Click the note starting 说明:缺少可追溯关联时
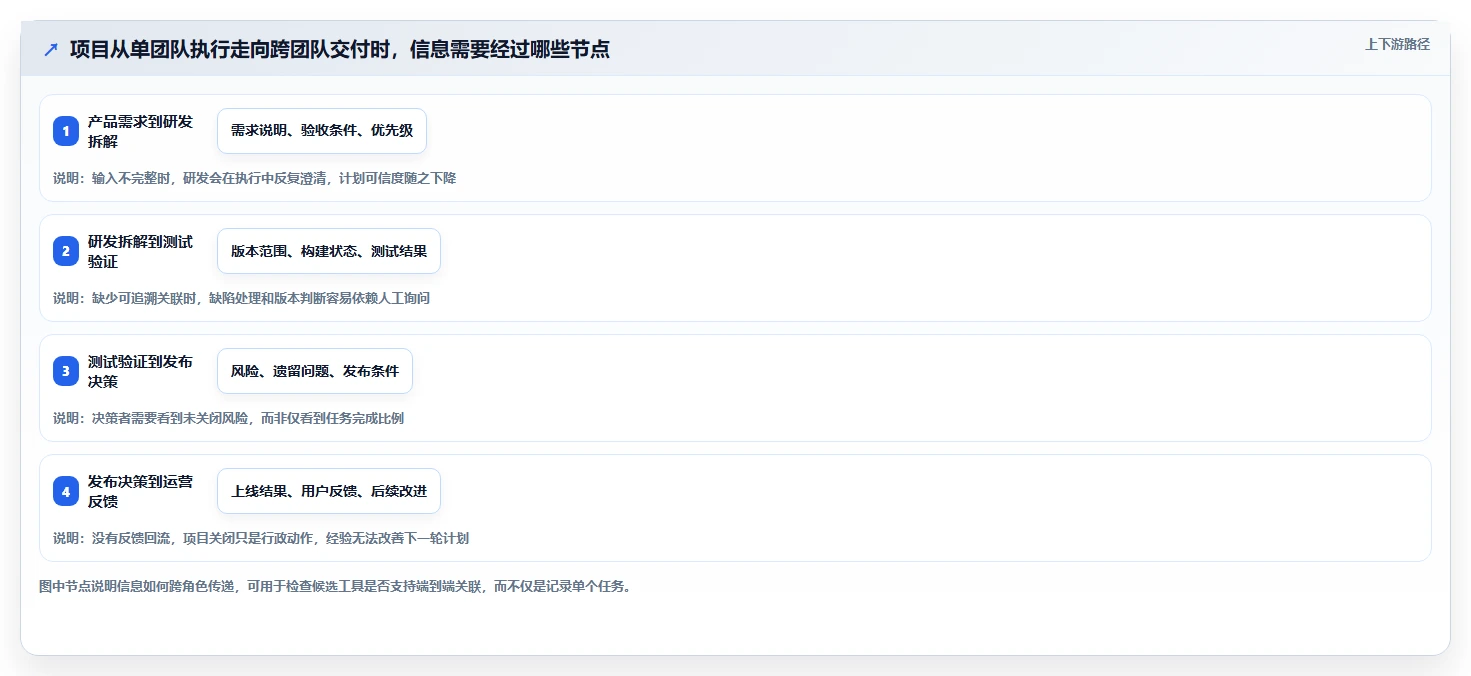 click(x=241, y=298)
